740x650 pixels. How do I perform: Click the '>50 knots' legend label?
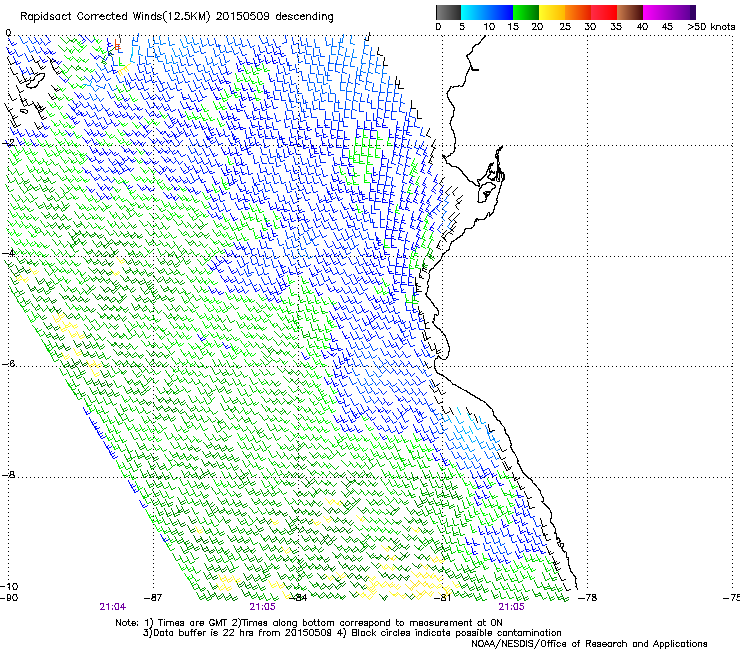click(711, 27)
